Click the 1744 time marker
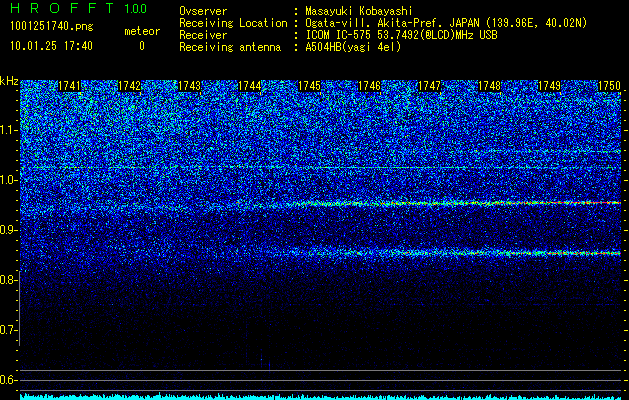 tap(250, 86)
